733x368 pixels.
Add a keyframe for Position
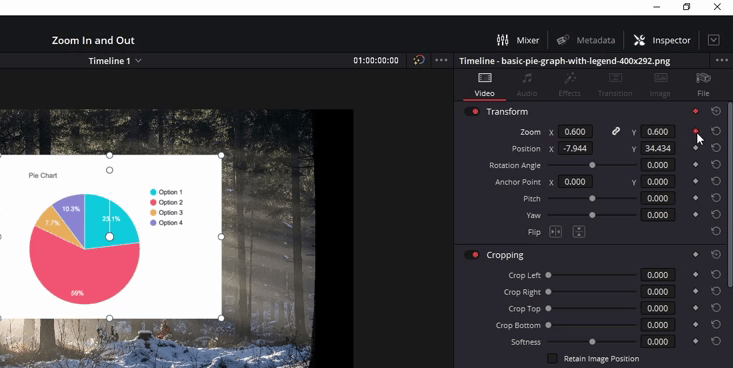point(696,148)
